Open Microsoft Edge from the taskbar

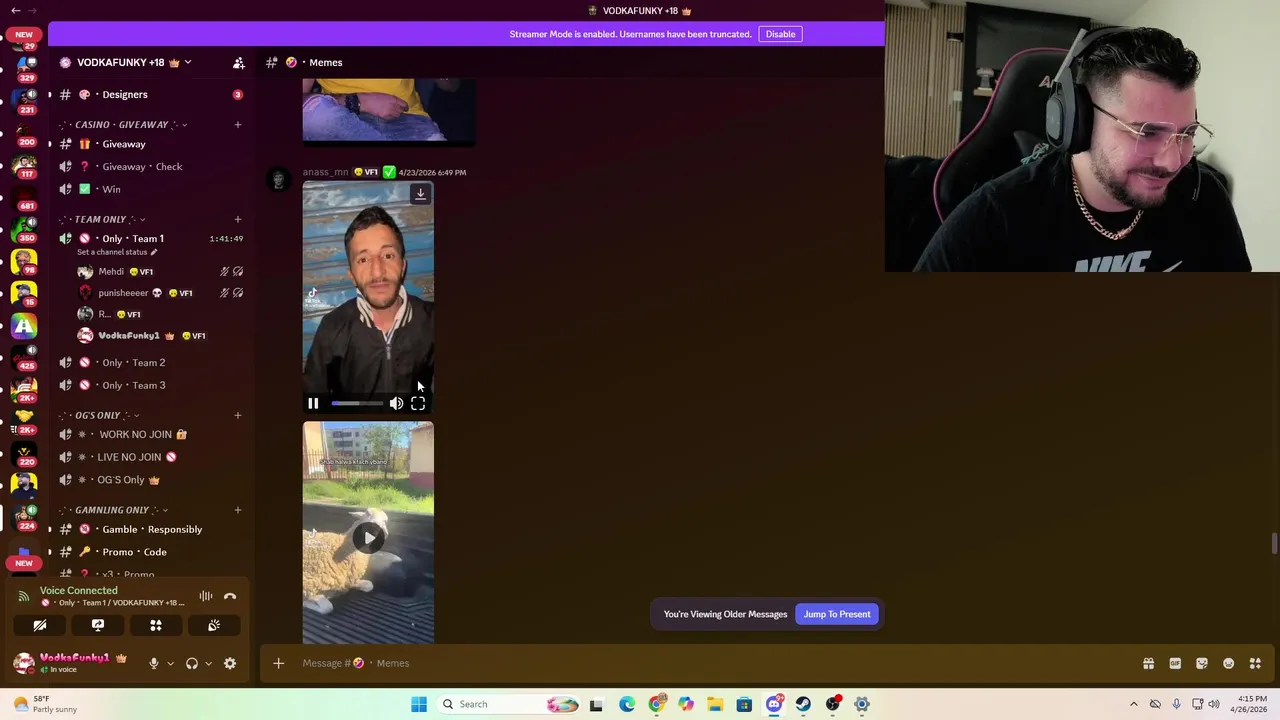click(x=627, y=704)
